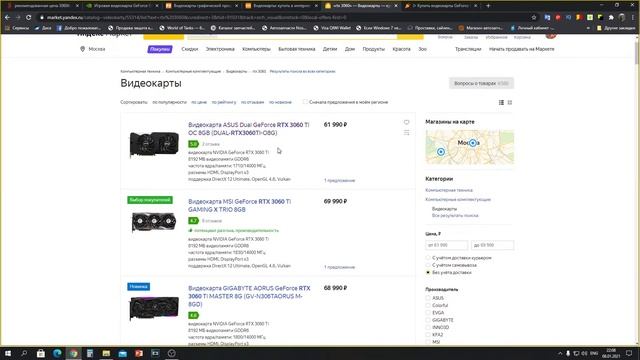Check the Colorful manufacturer filter

[428, 305]
